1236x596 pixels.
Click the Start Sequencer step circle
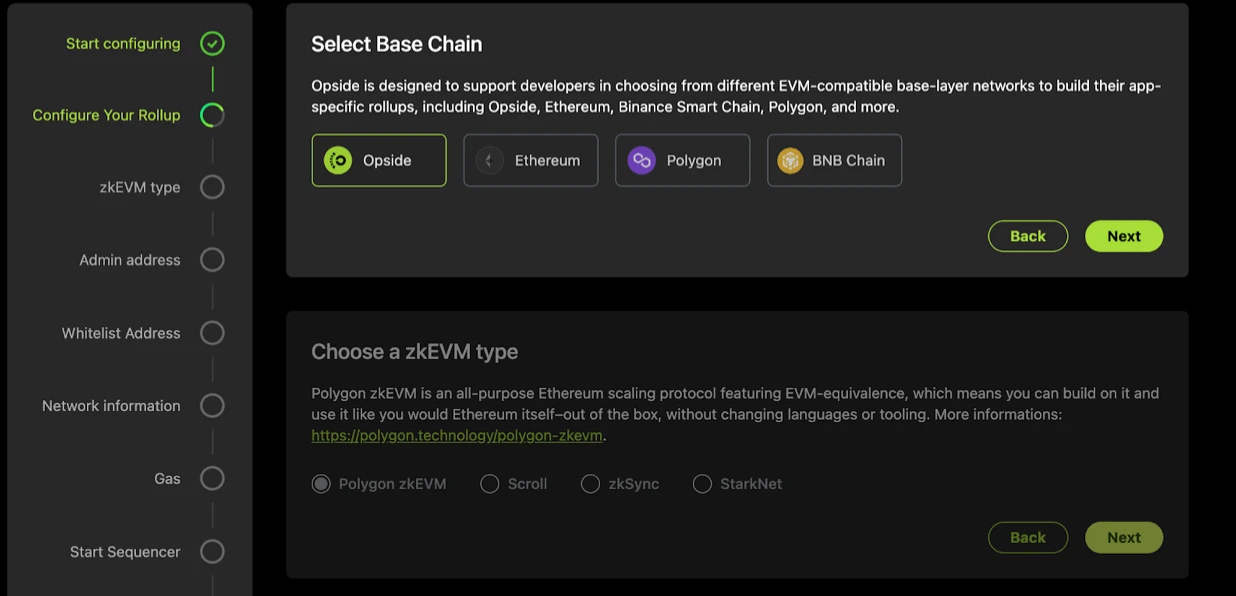coord(212,552)
